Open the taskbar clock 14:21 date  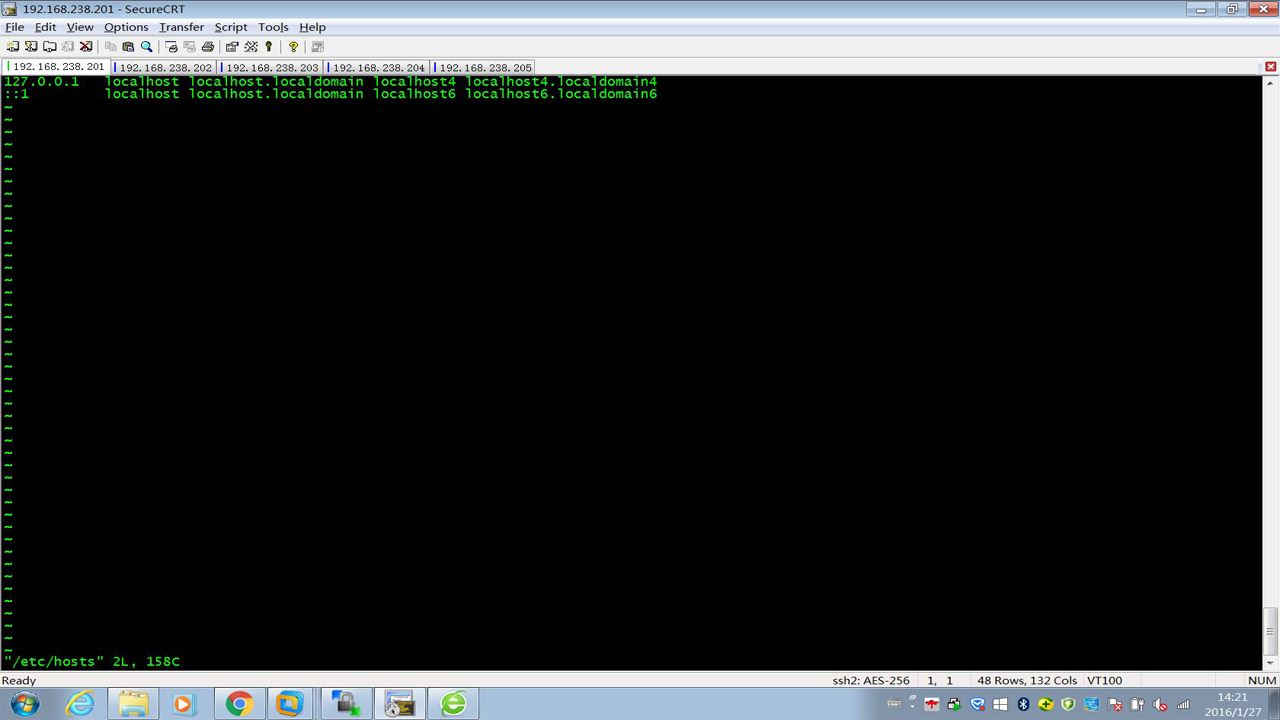point(1233,704)
